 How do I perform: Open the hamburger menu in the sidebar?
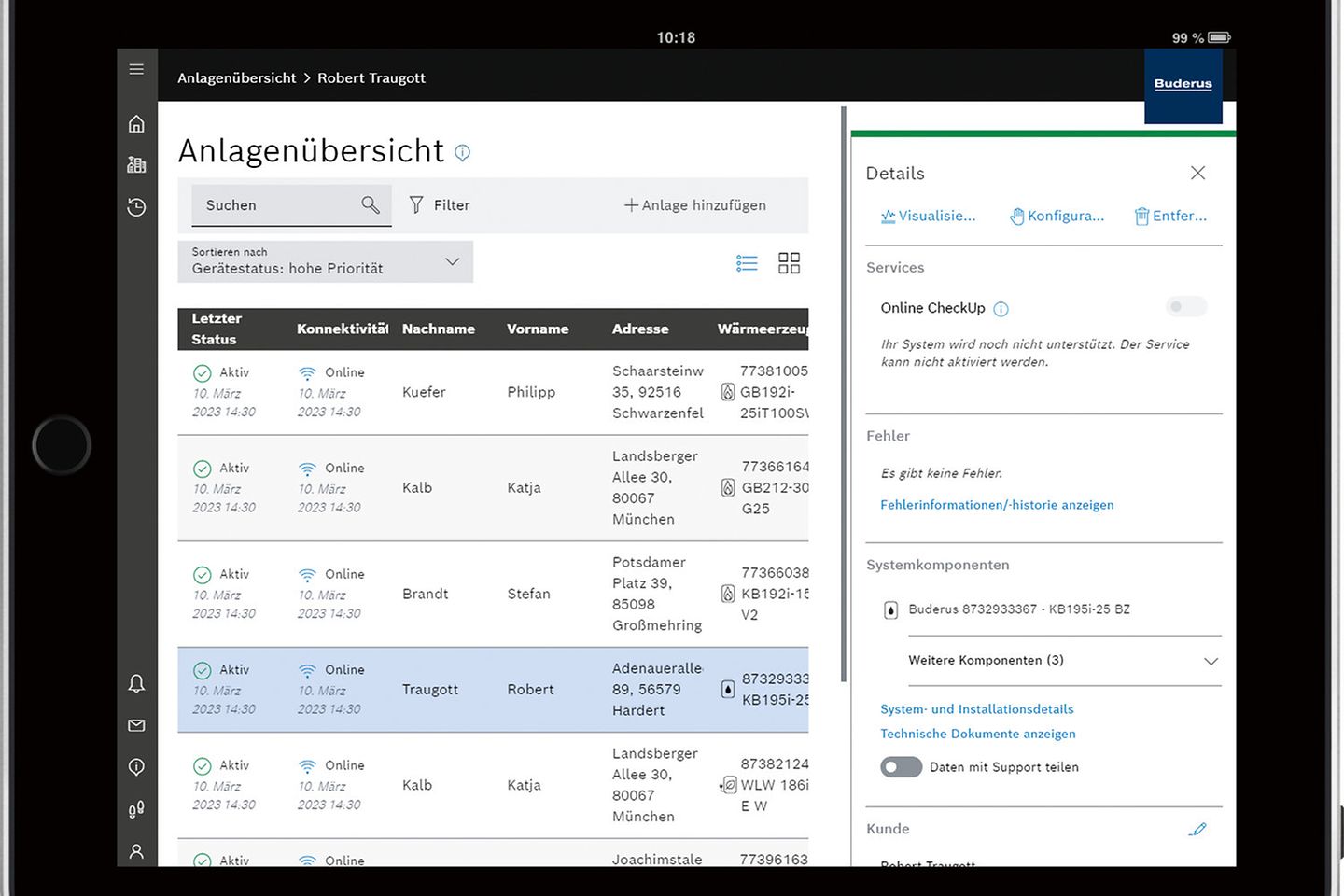point(136,69)
